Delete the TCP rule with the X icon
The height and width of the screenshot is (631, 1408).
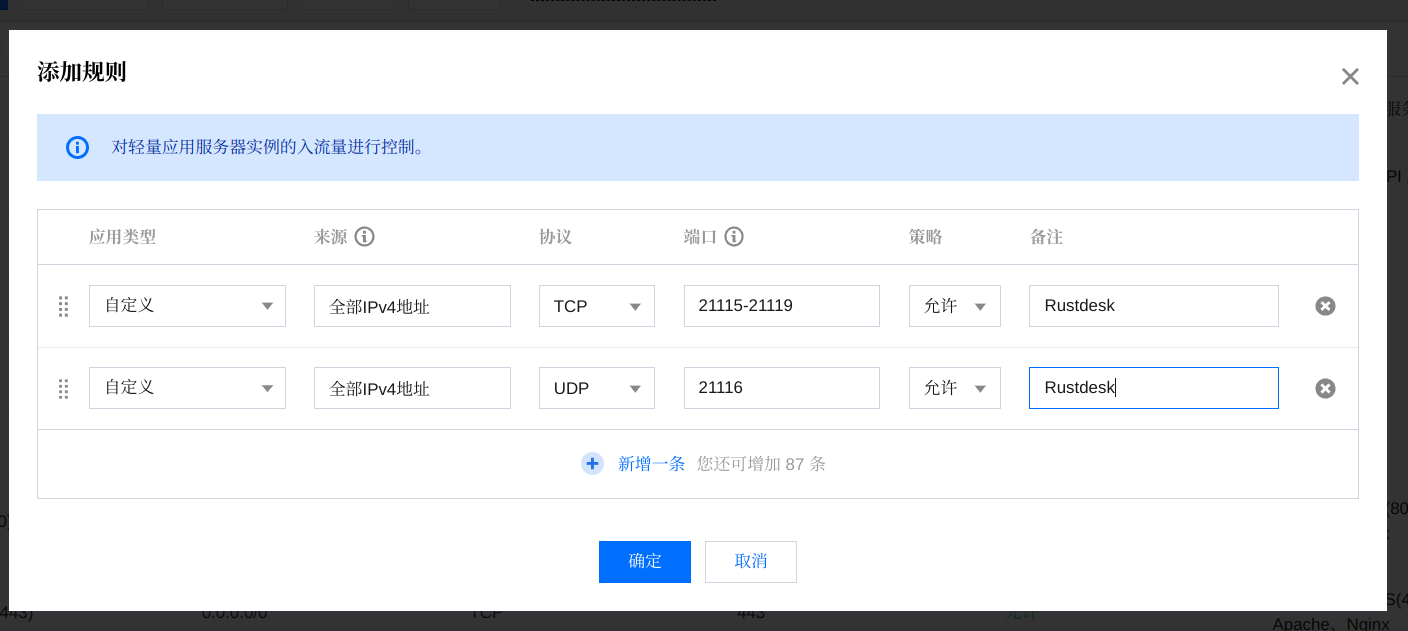click(x=1325, y=306)
